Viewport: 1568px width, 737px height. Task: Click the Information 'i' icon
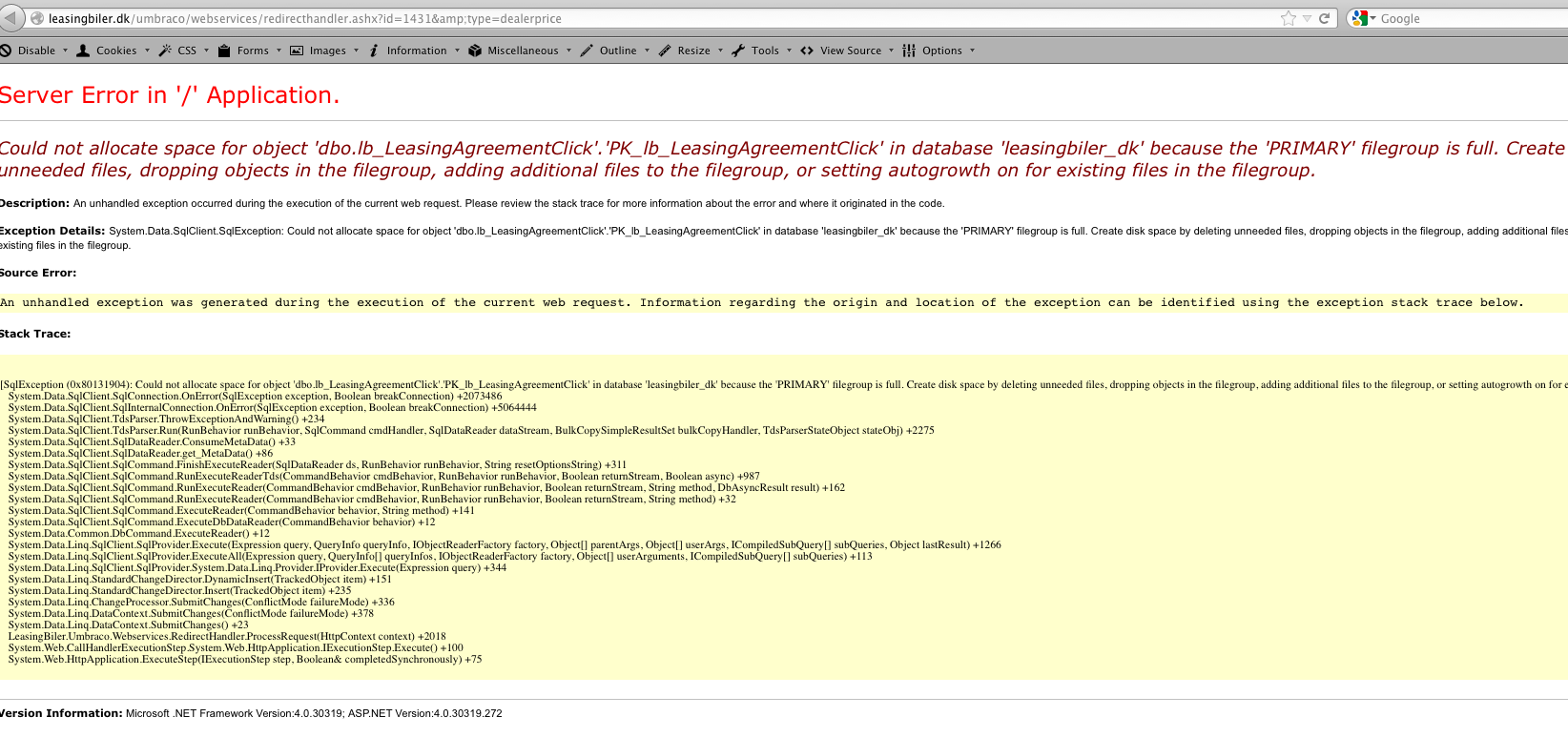374,51
